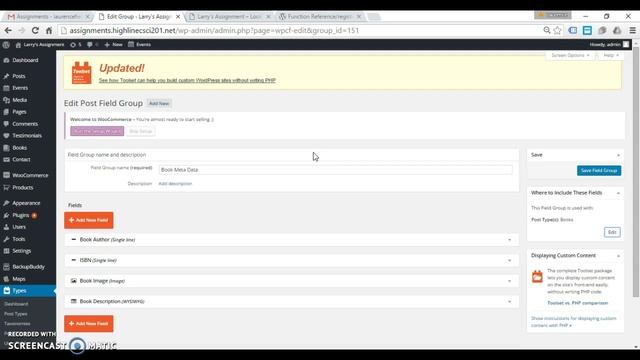Click the Types sidebar icon
The width and height of the screenshot is (640, 360).
pos(6,291)
